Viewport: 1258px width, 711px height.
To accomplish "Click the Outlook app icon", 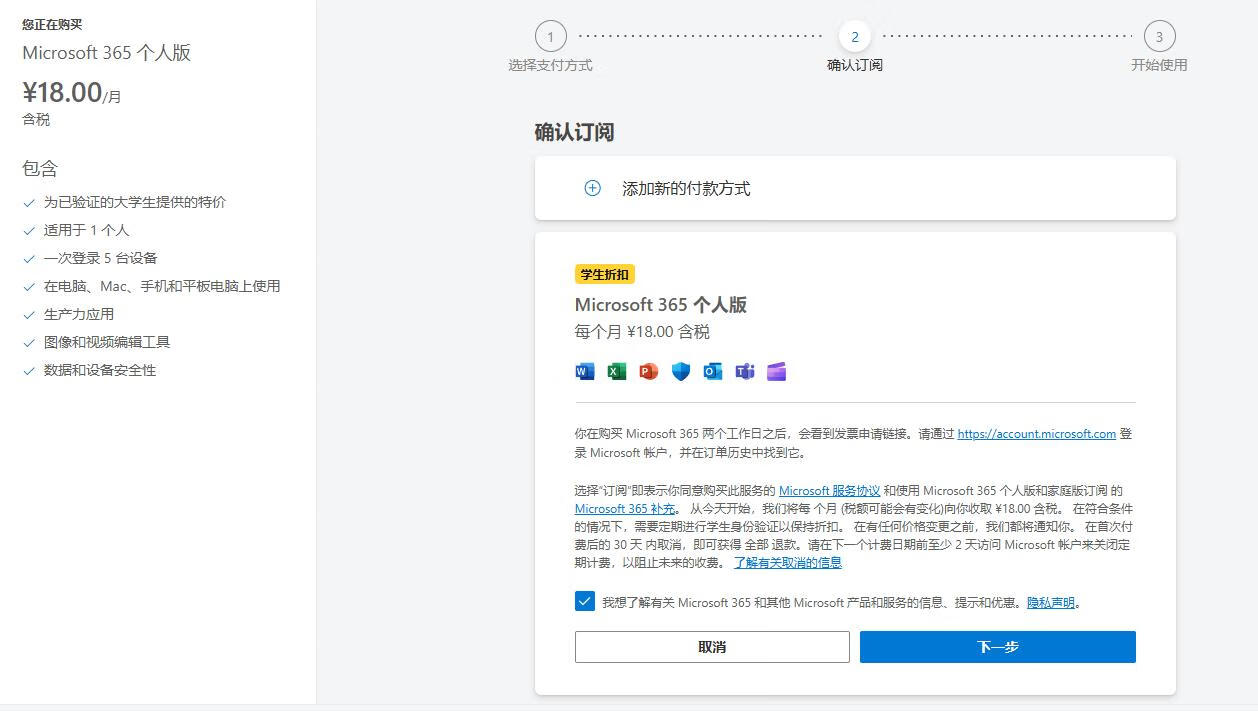I will [713, 372].
